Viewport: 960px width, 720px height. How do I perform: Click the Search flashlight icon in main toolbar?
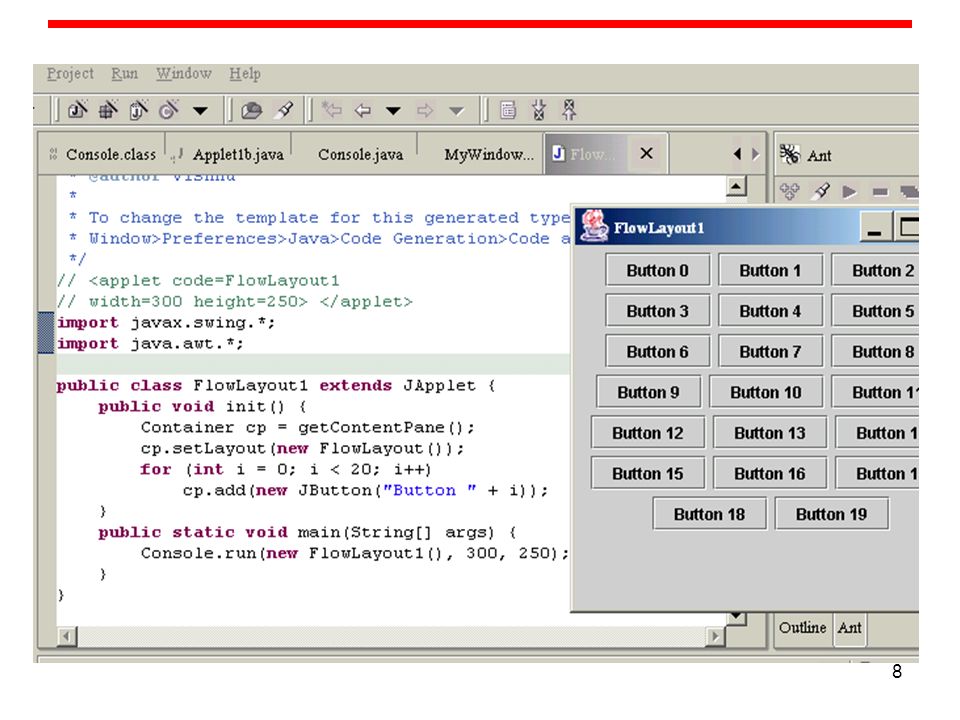283,110
